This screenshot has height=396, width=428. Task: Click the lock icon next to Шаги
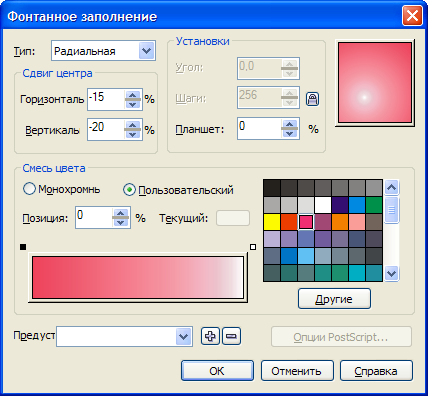(312, 99)
